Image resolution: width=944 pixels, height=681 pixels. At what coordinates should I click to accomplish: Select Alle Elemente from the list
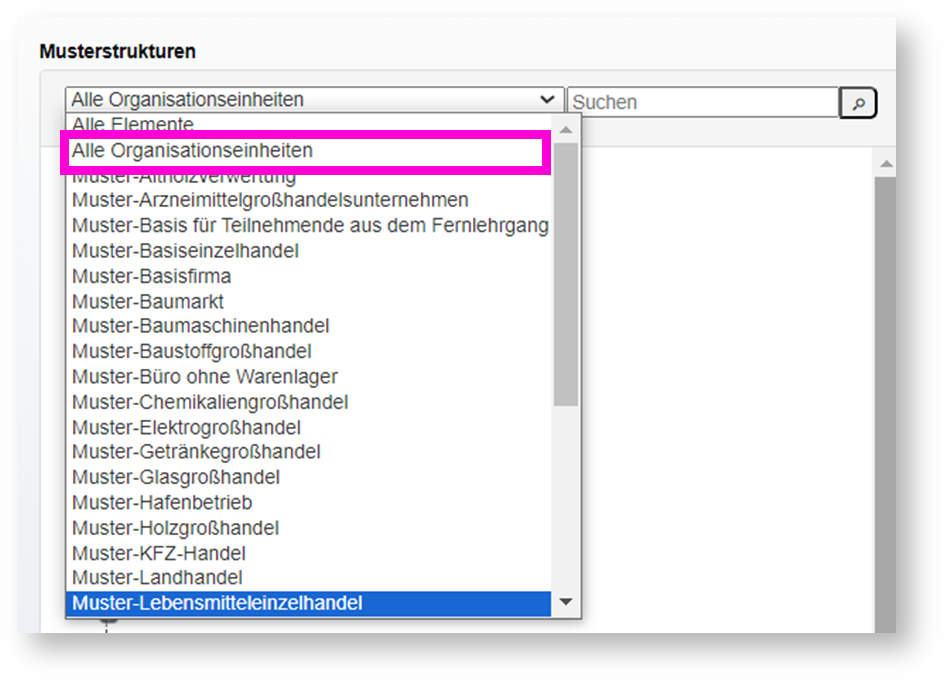133,125
